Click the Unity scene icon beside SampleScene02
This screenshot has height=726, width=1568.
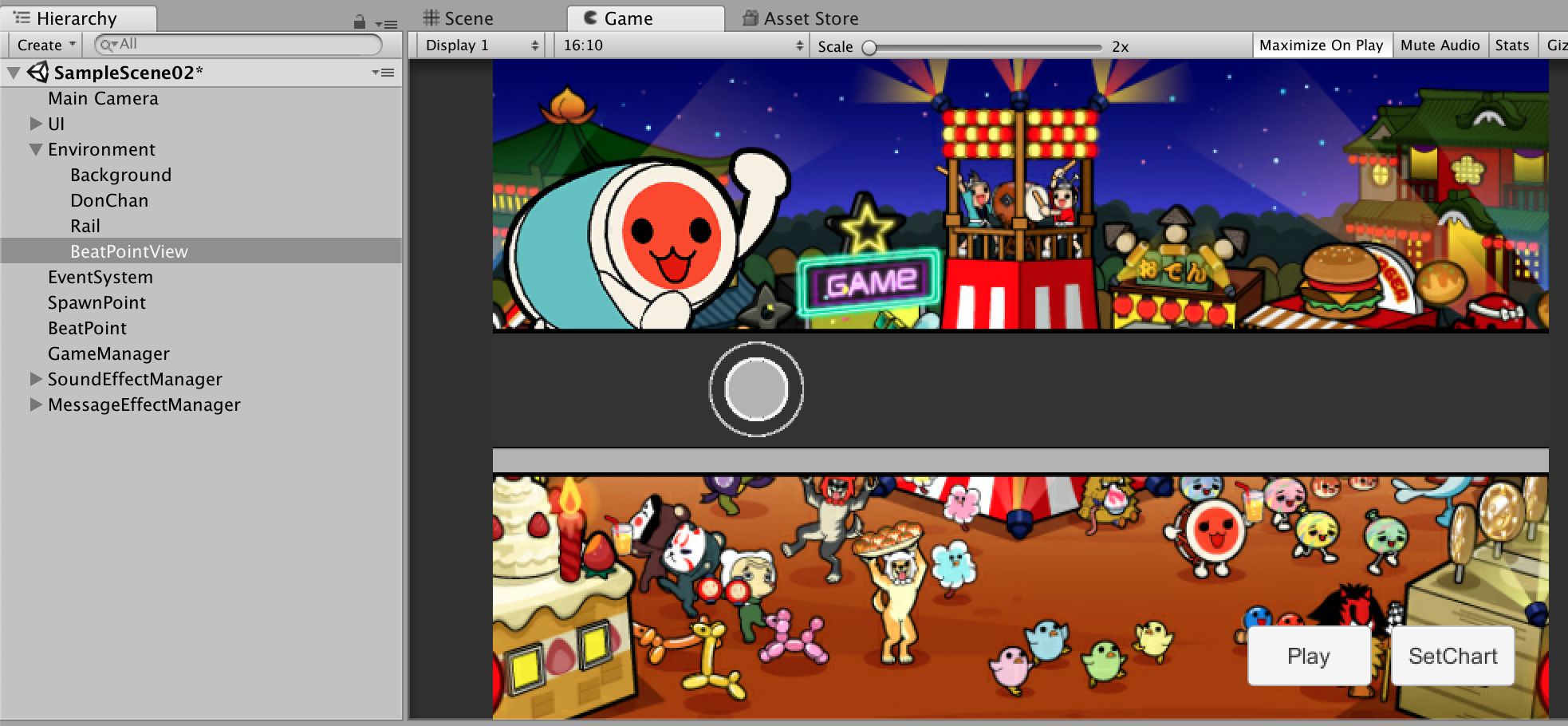tap(37, 73)
